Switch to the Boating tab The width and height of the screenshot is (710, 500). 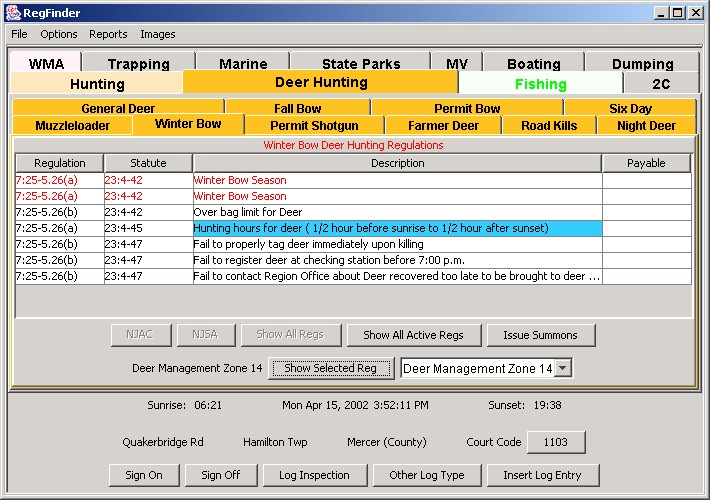coord(534,63)
